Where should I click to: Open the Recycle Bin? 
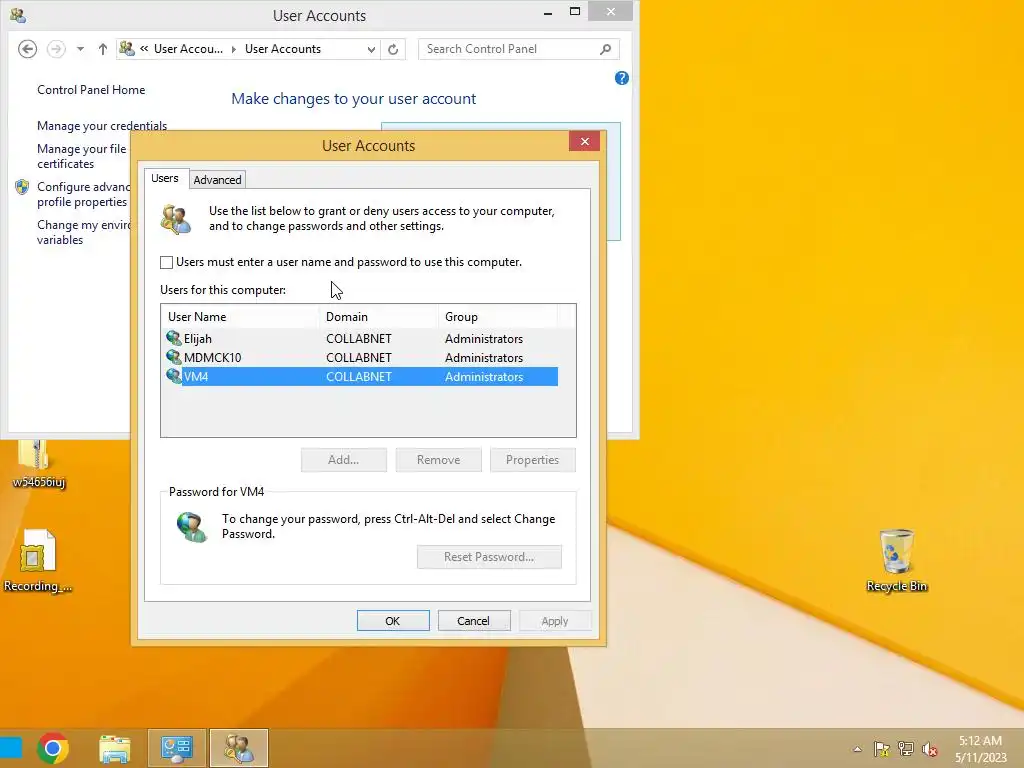pos(897,552)
